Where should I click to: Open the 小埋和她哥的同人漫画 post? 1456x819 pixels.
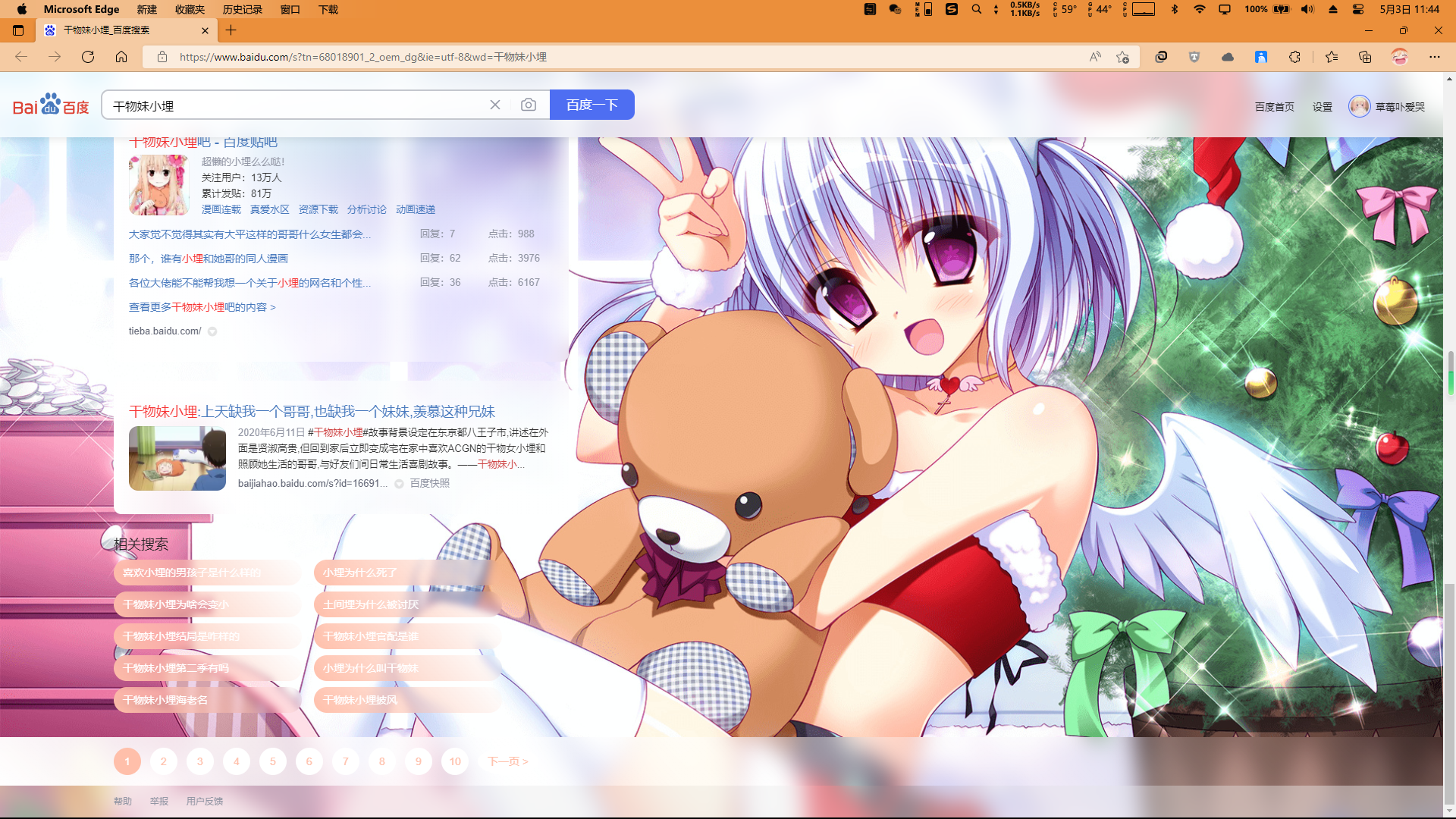[x=209, y=259]
